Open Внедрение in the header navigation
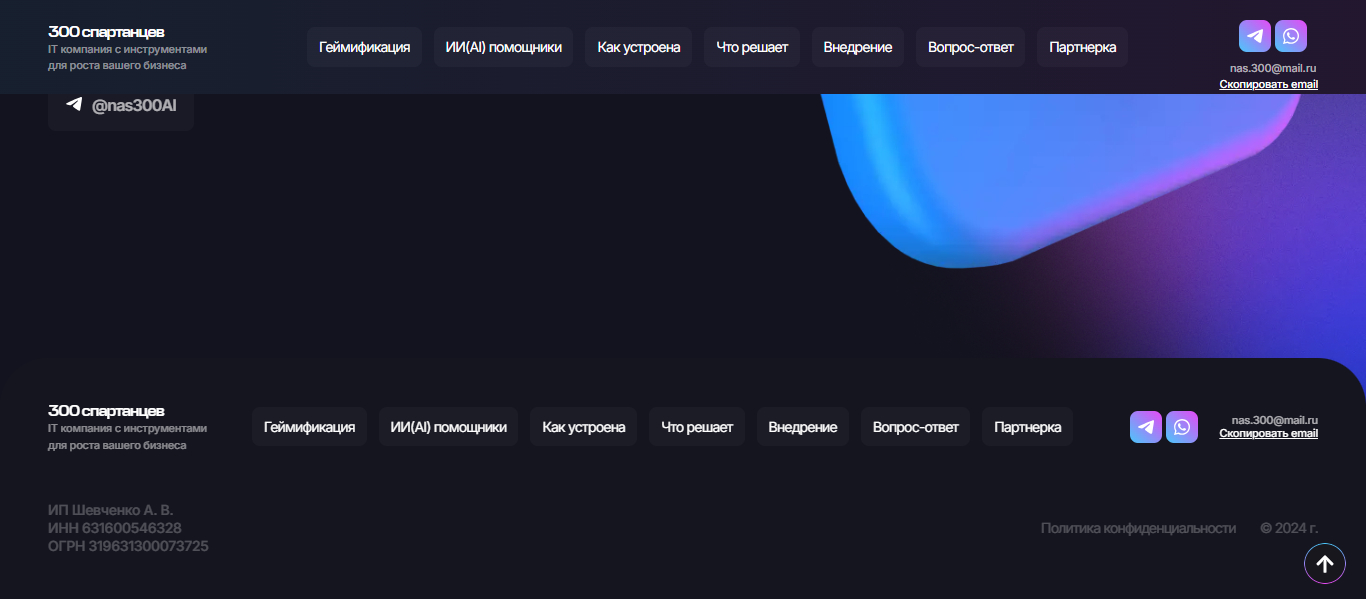This screenshot has height=599, width=1366. pos(858,47)
